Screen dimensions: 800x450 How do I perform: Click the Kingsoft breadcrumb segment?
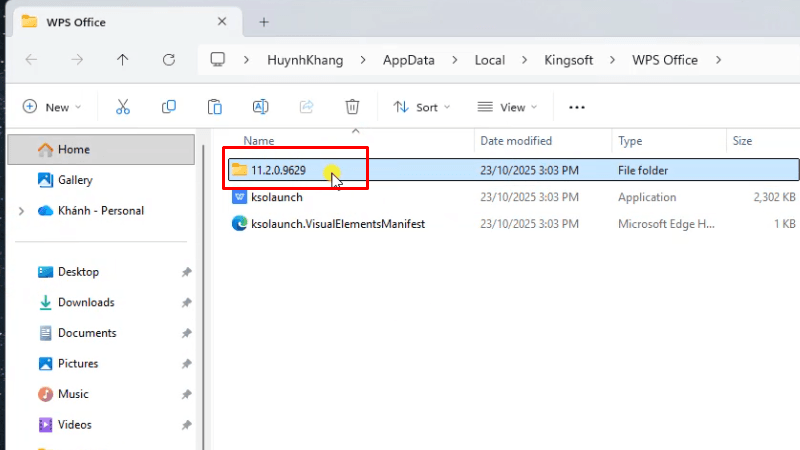(x=567, y=60)
